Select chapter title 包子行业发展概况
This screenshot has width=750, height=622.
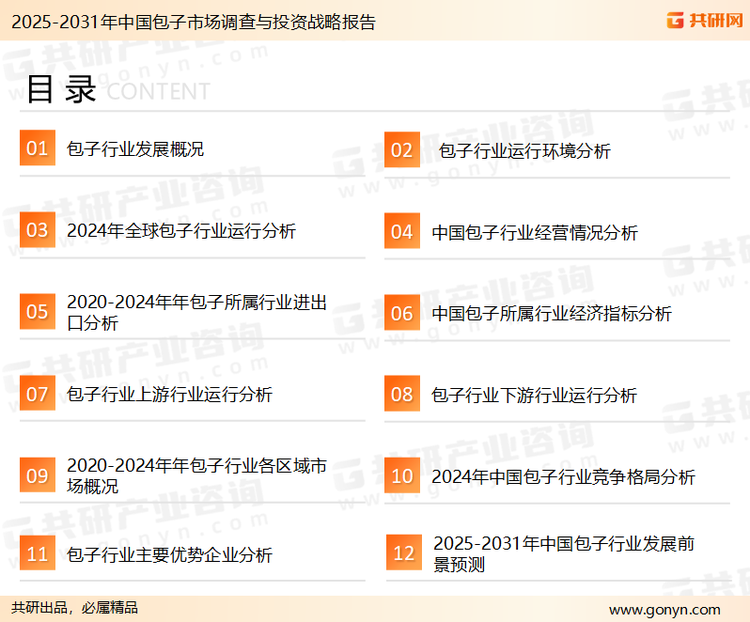tap(135, 149)
